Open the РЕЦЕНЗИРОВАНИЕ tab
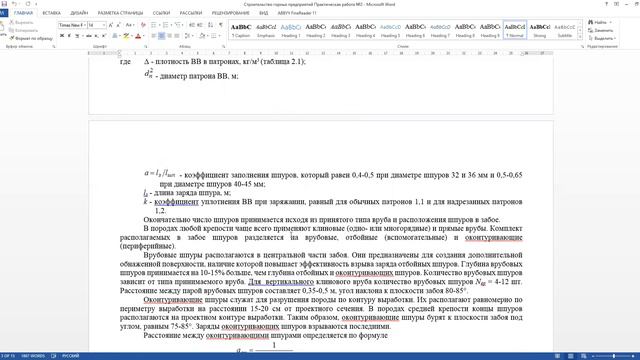The image size is (640, 360). (x=231, y=13)
